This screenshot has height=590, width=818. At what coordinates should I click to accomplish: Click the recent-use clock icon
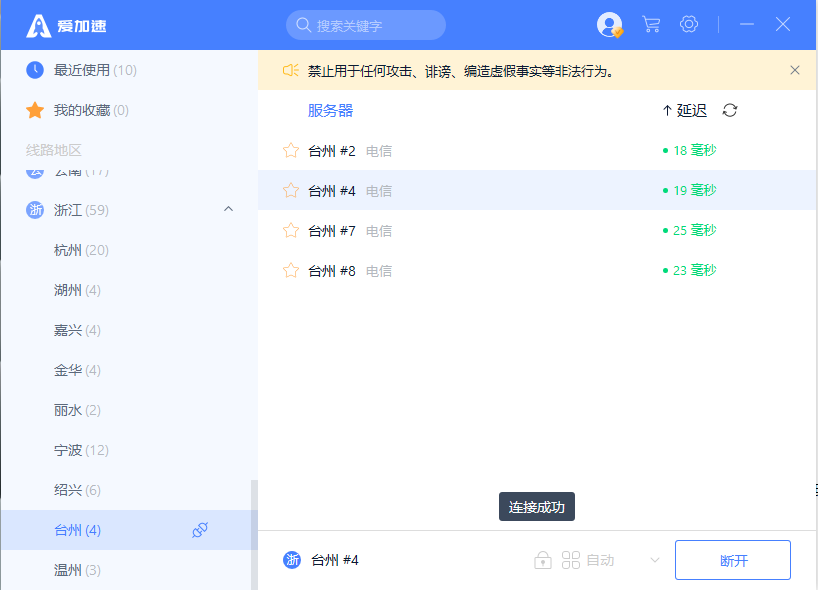pos(35,70)
